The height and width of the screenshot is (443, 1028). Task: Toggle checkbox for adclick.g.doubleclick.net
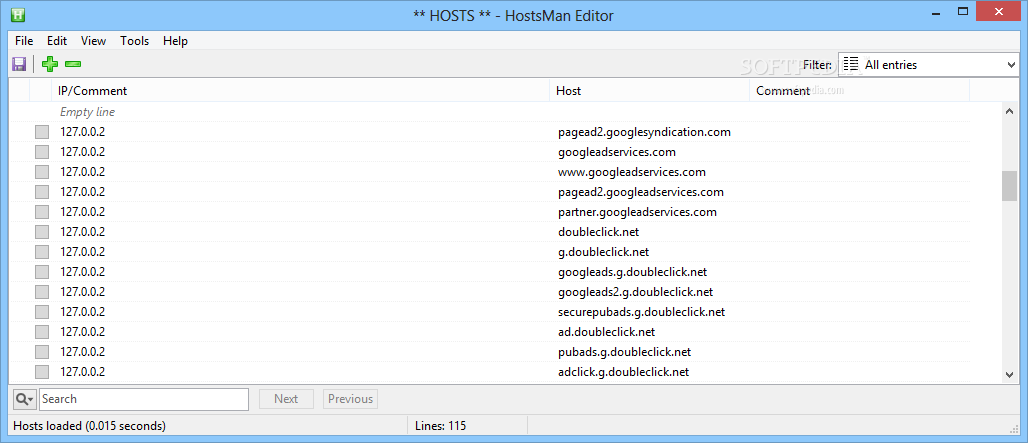(x=42, y=372)
